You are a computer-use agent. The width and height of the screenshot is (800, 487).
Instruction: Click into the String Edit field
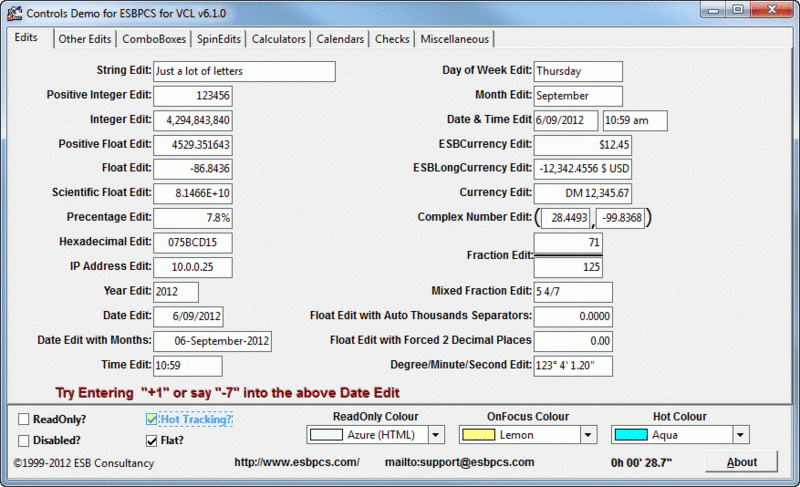(244, 71)
